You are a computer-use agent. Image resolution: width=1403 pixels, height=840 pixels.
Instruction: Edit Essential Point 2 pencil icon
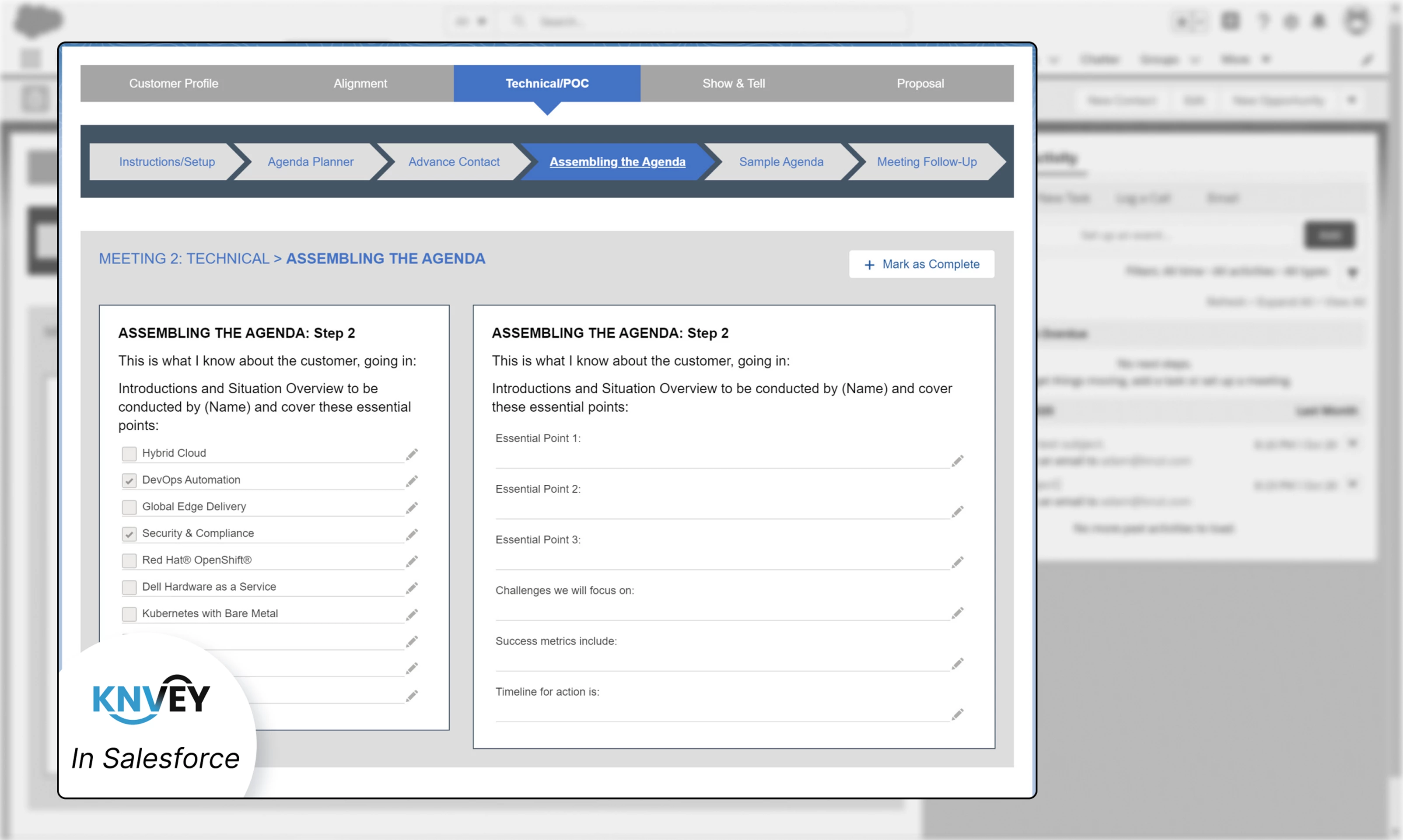[x=958, y=512]
